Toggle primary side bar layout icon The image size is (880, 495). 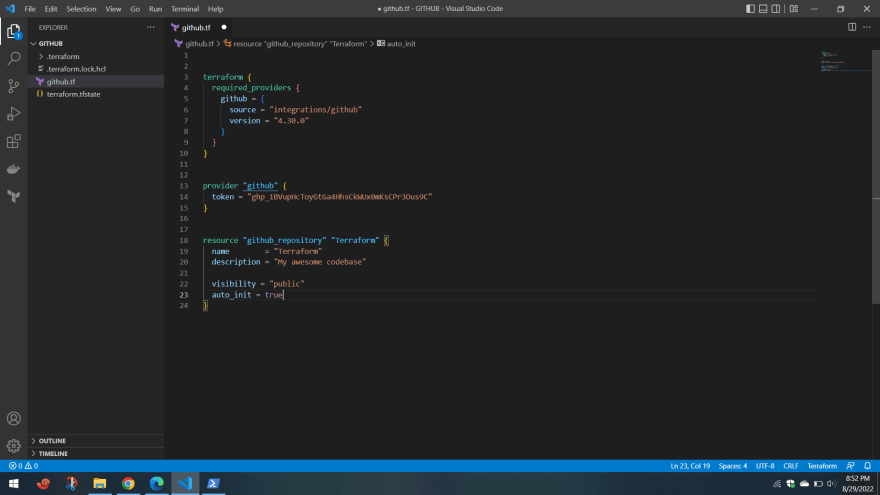750,9
